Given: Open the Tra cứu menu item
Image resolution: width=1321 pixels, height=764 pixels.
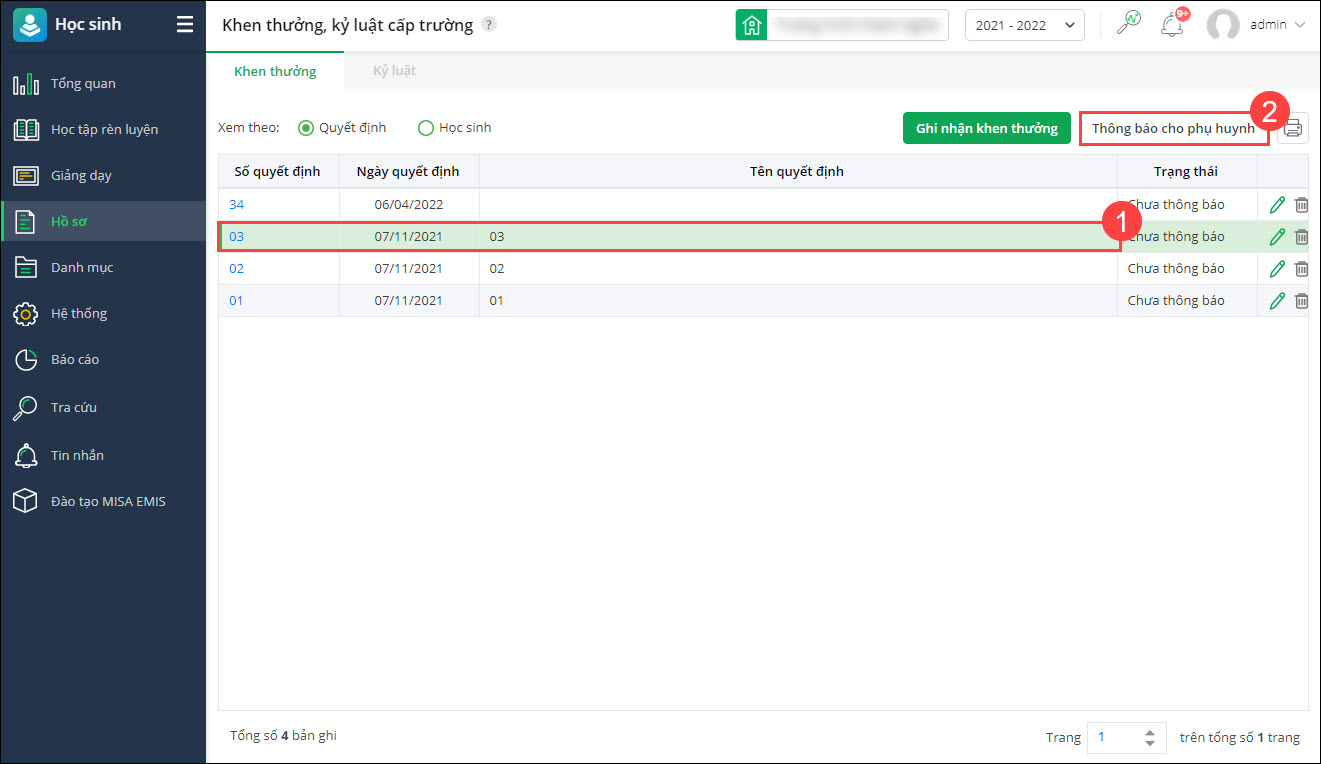Looking at the screenshot, I should pyautogui.click(x=103, y=408).
